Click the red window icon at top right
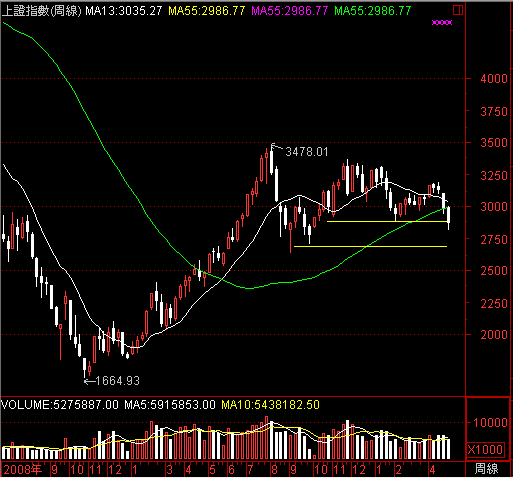This screenshot has height=479, width=513. 458,10
